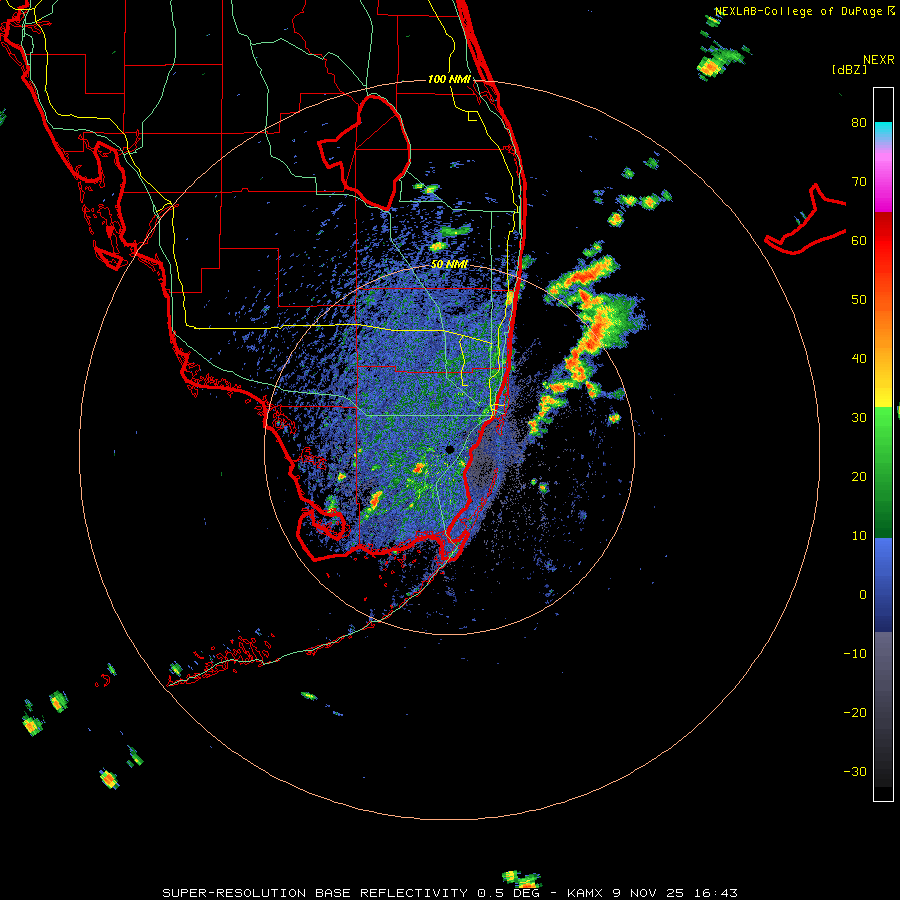Screen dimensions: 900x900
Task: Click the NEXR legend title
Action: (x=879, y=60)
